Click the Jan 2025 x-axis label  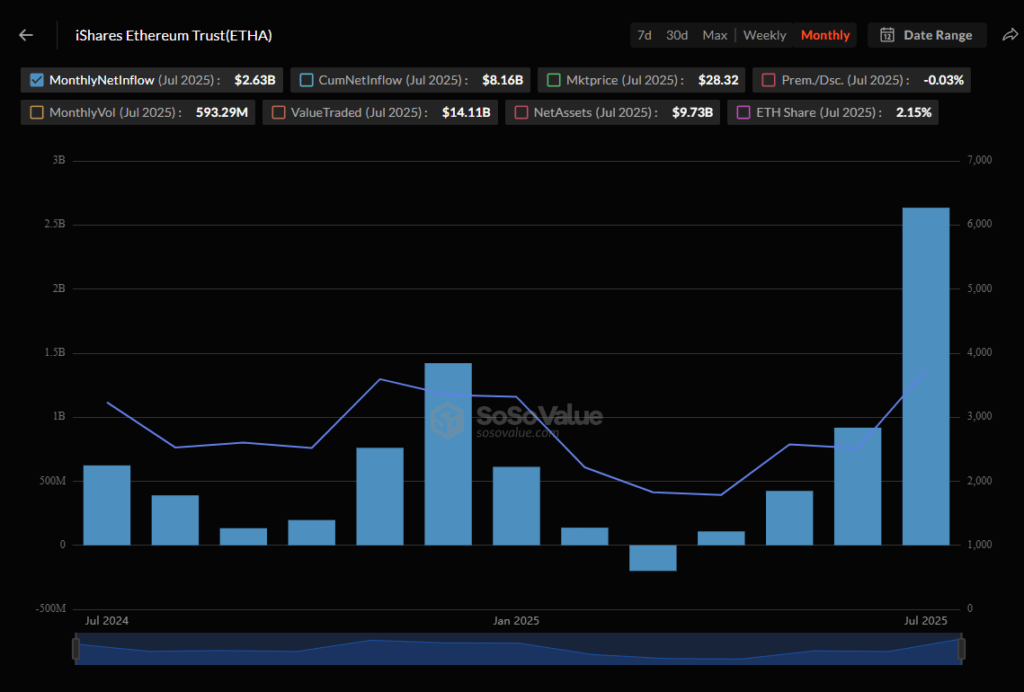[x=516, y=621]
